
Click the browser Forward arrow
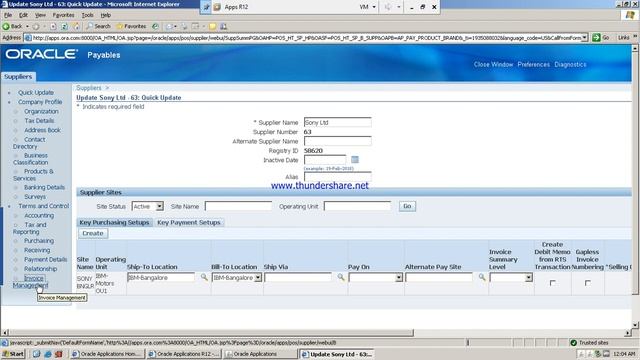tap(36, 26)
